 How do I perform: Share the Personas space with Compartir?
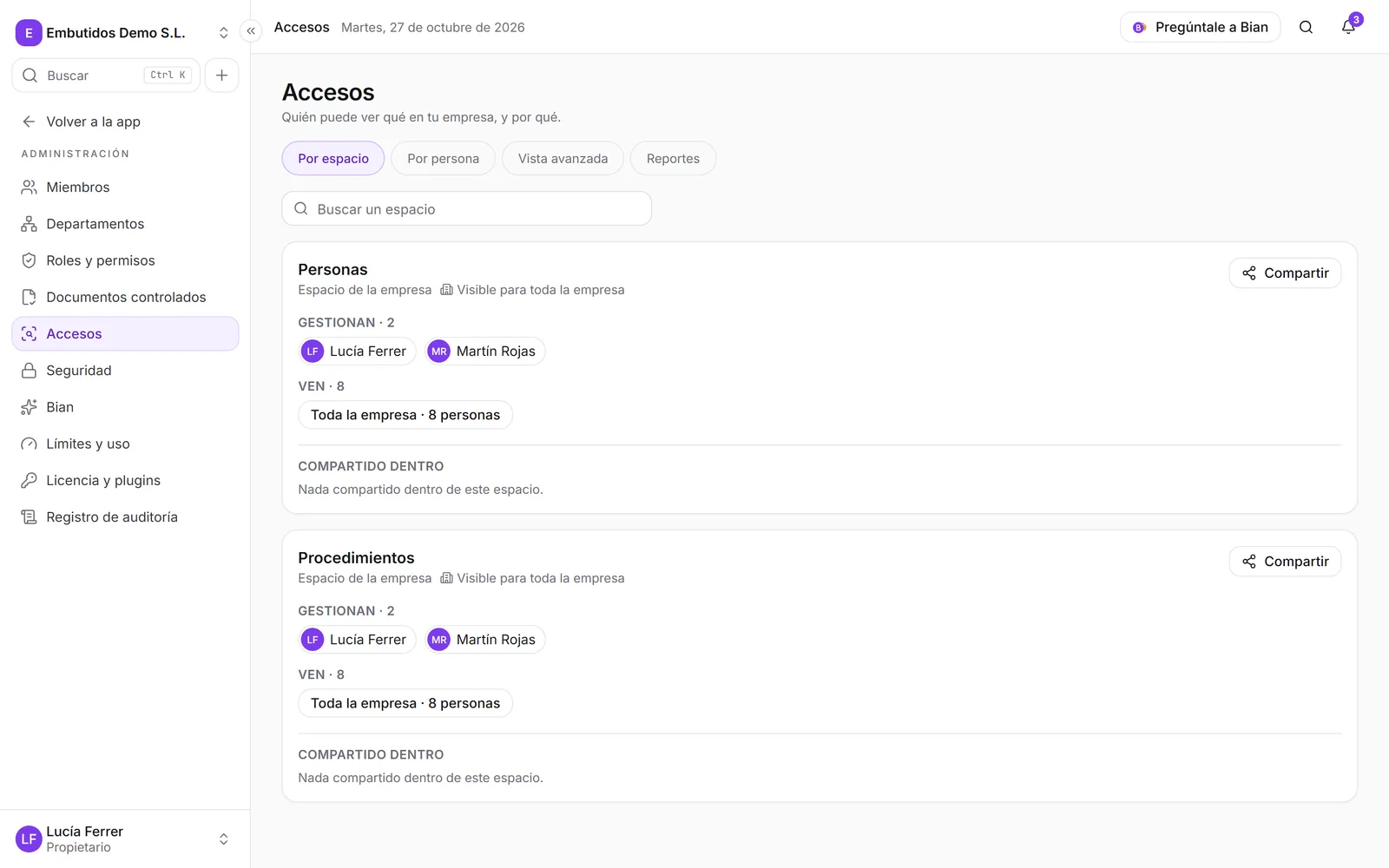[x=1285, y=273]
